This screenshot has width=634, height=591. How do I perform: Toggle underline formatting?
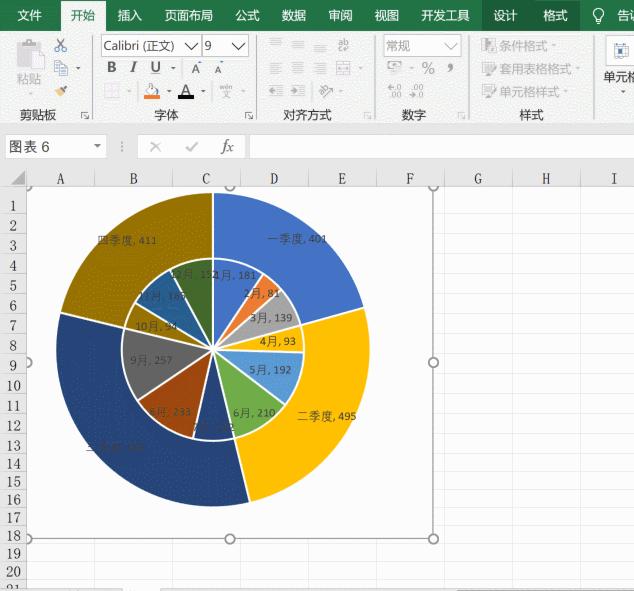pyautogui.click(x=156, y=68)
